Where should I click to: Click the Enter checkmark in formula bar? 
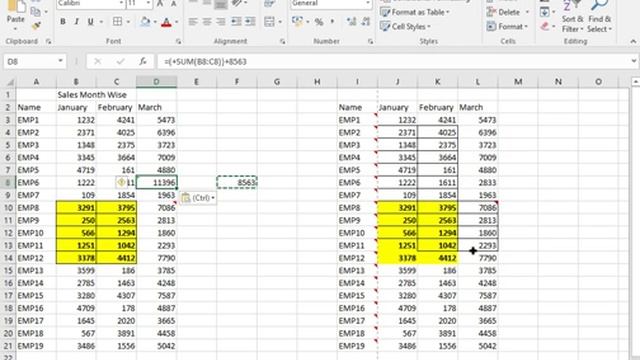point(120,62)
